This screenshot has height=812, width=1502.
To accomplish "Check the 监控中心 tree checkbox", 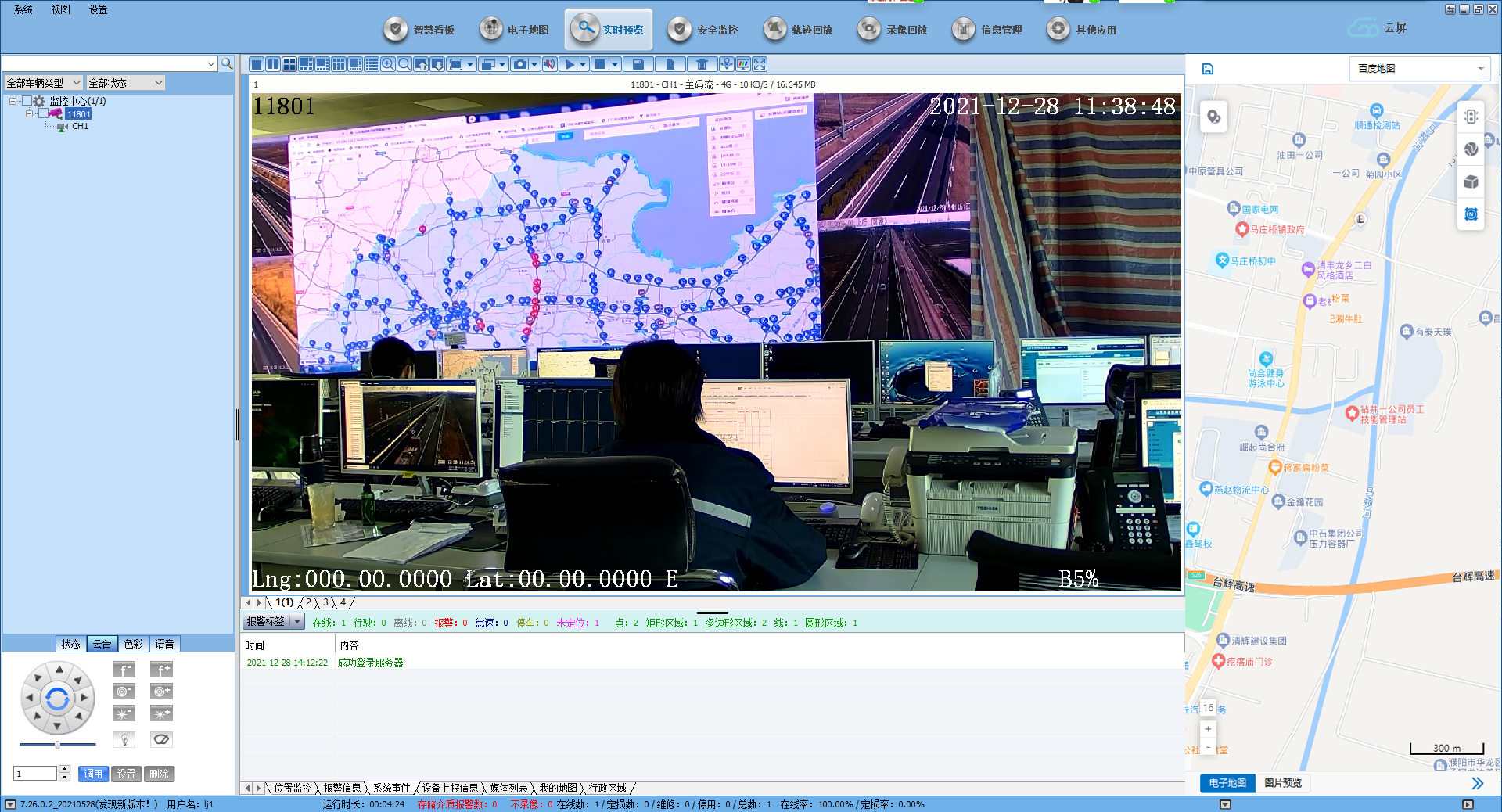I will [27, 101].
